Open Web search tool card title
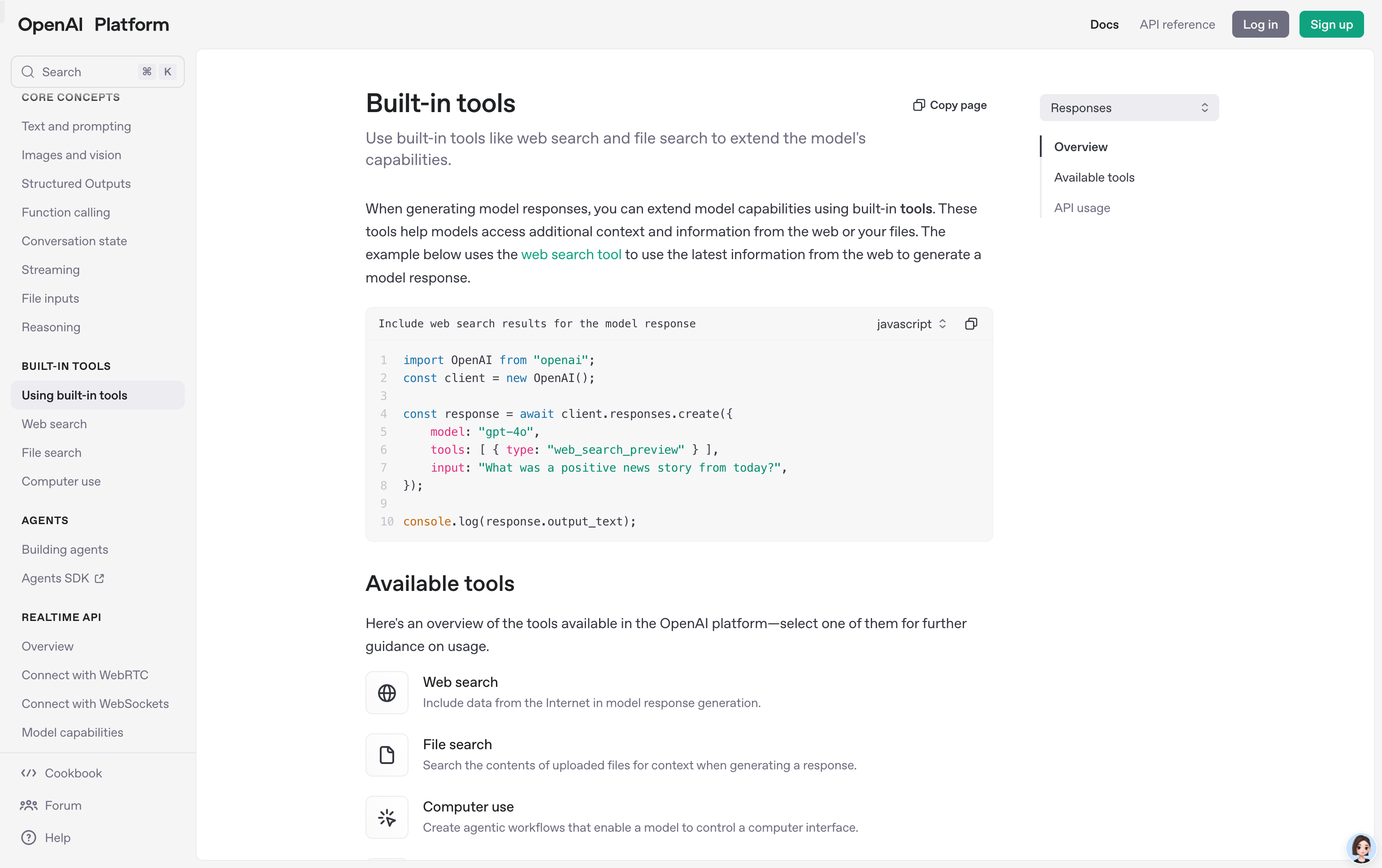Viewport: 1382px width, 868px height. point(460,682)
